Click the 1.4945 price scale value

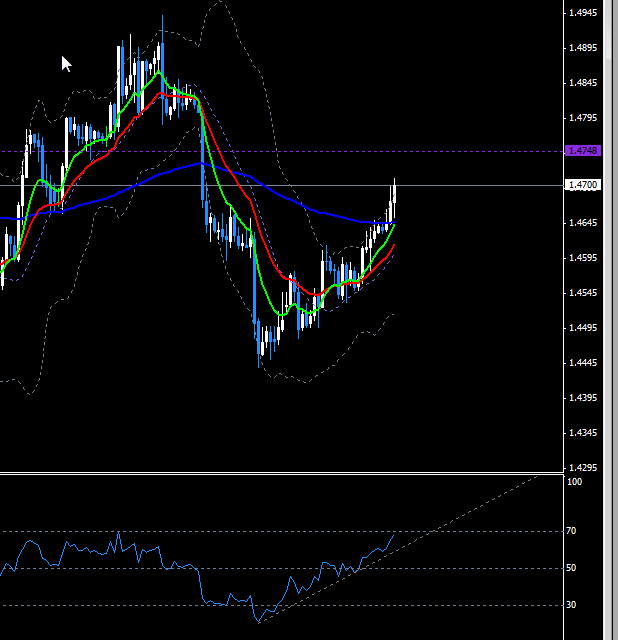pos(582,13)
